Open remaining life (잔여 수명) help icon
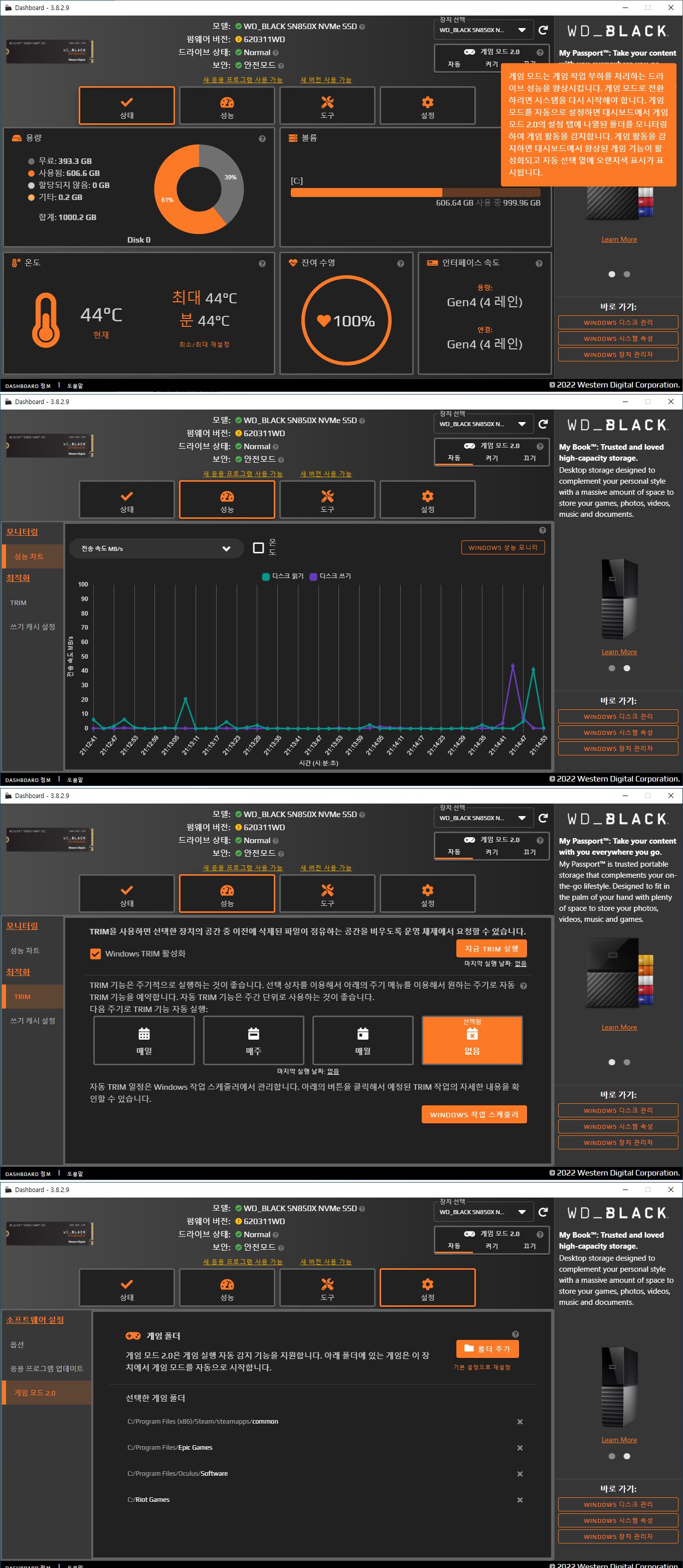This screenshot has height=1568, width=683. pyautogui.click(x=401, y=264)
